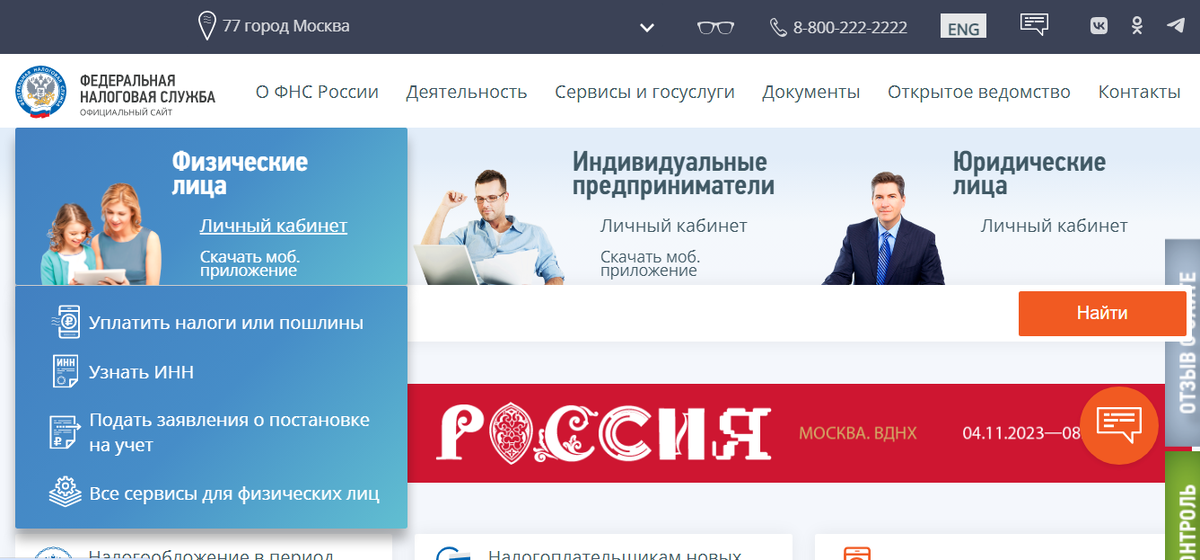Open the О ФНС России menu
This screenshot has height=560, width=1200.
click(317, 92)
